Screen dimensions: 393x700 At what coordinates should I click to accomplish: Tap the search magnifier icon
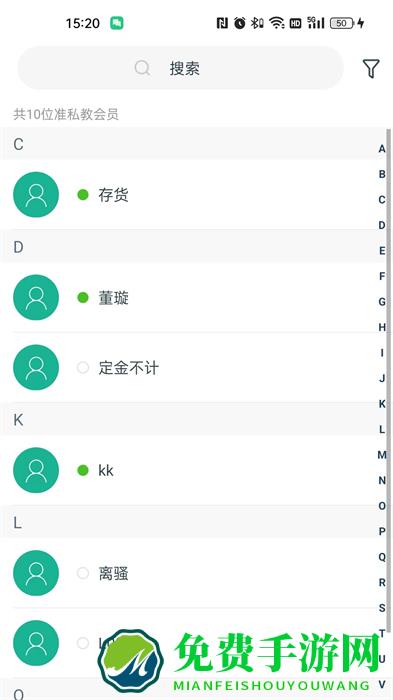(142, 68)
